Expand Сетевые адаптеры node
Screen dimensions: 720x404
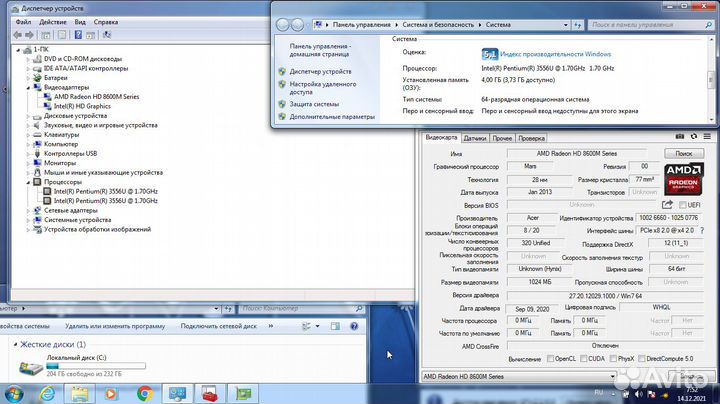[x=28, y=211]
